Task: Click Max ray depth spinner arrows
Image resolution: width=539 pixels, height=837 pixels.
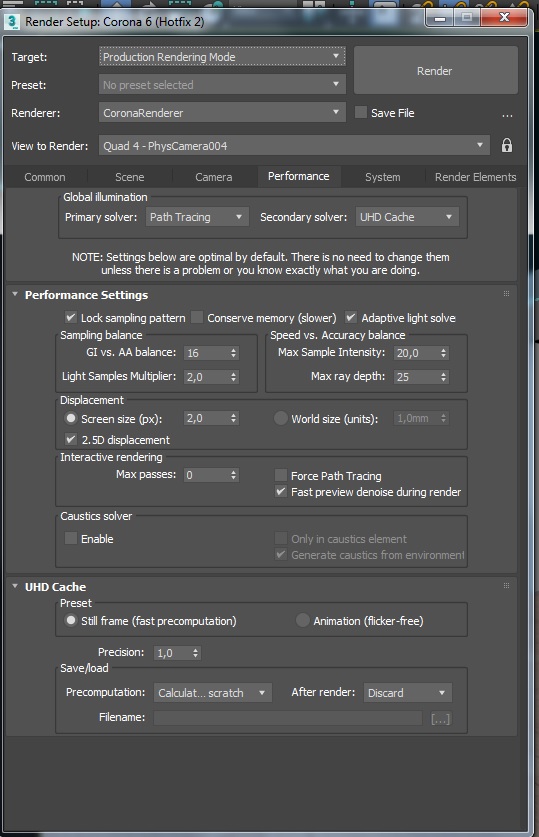Action: [x=443, y=377]
